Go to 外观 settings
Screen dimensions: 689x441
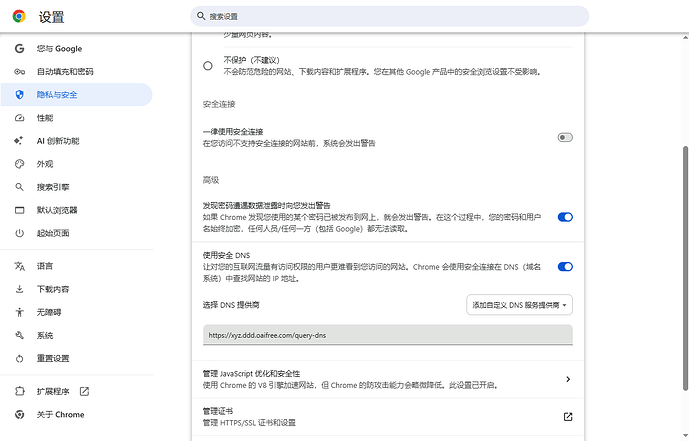click(45, 164)
